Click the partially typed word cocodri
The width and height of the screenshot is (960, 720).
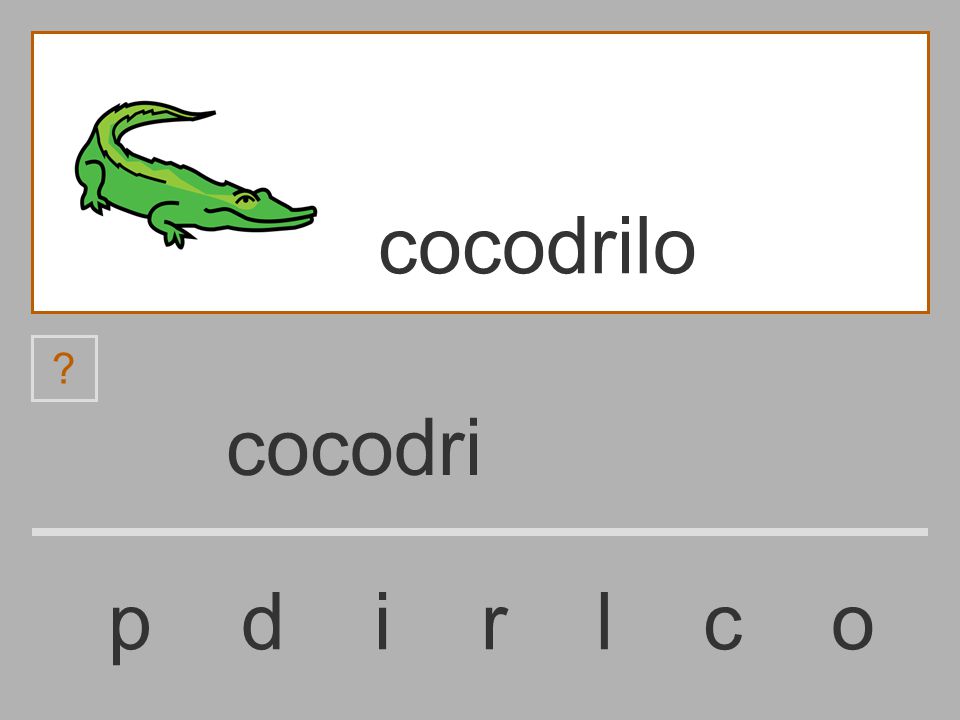click(353, 447)
